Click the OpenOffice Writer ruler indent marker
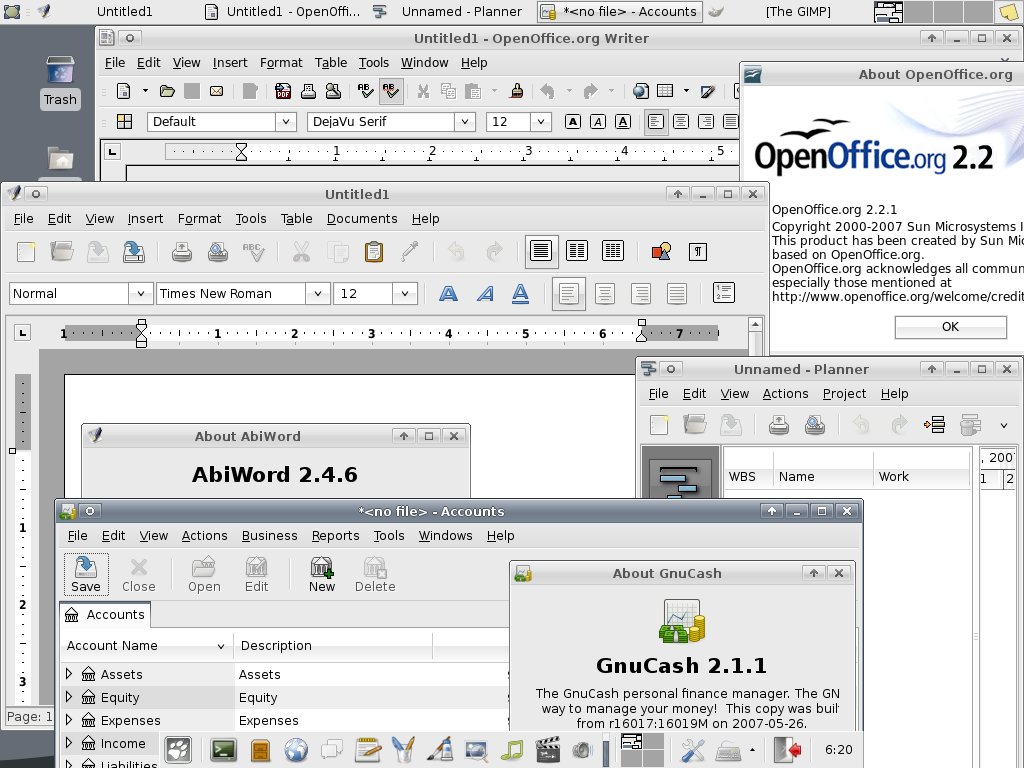1024x768 pixels. coord(241,152)
